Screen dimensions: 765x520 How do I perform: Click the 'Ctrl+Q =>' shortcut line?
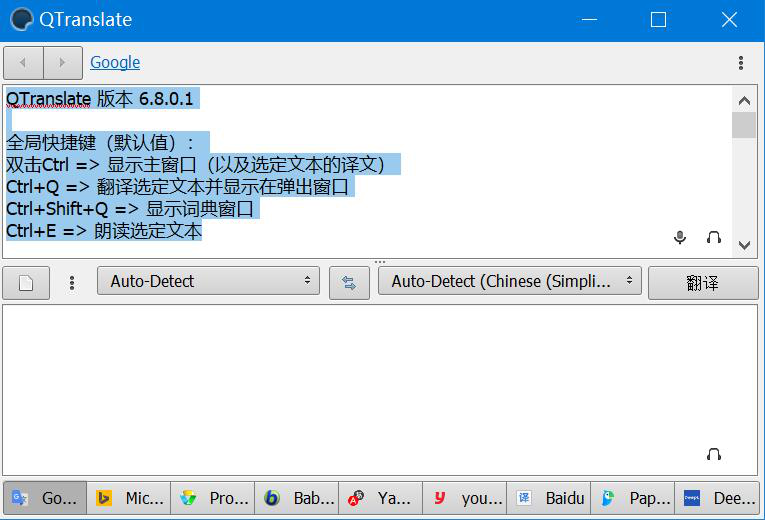pyautogui.click(x=178, y=187)
